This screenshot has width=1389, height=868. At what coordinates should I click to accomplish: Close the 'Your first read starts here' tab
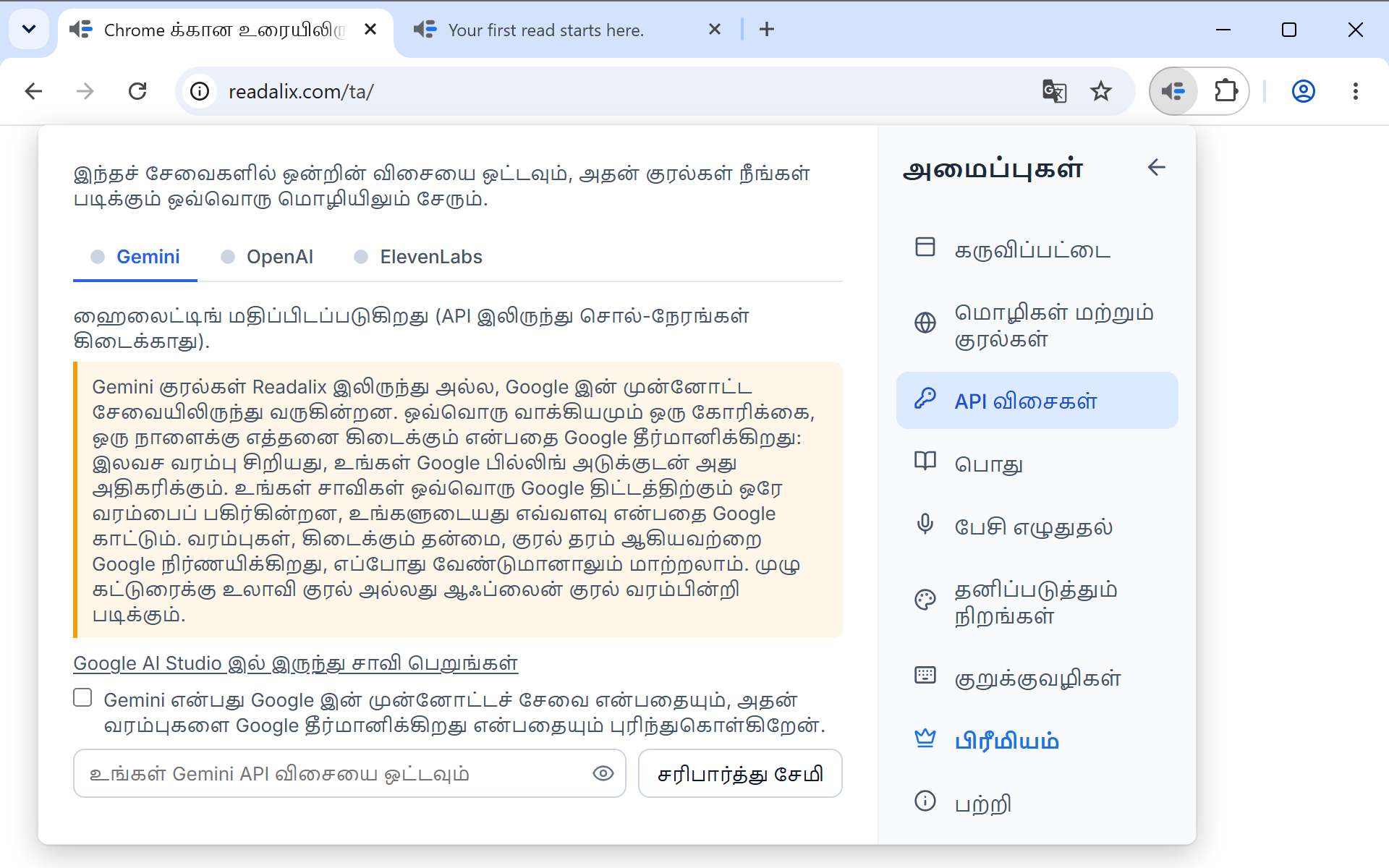coord(714,29)
